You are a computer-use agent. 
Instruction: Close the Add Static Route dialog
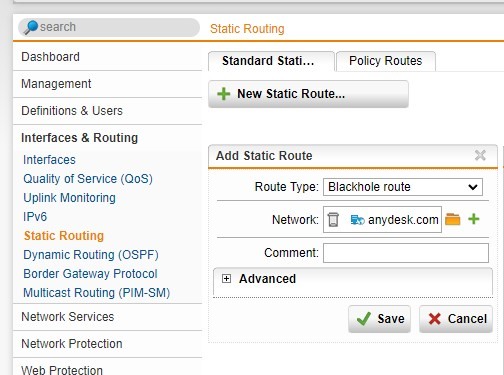point(480,155)
